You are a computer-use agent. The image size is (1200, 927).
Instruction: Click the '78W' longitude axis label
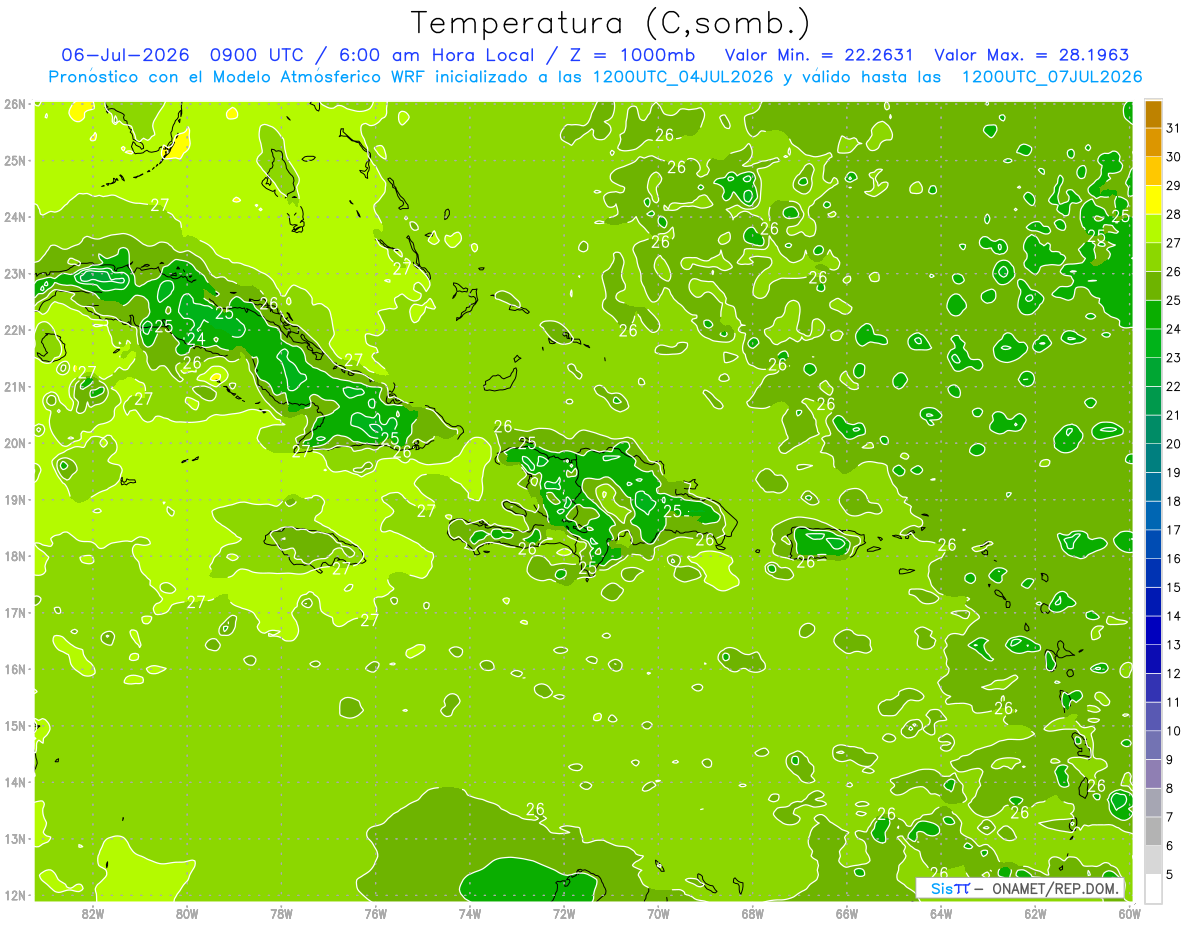click(281, 913)
